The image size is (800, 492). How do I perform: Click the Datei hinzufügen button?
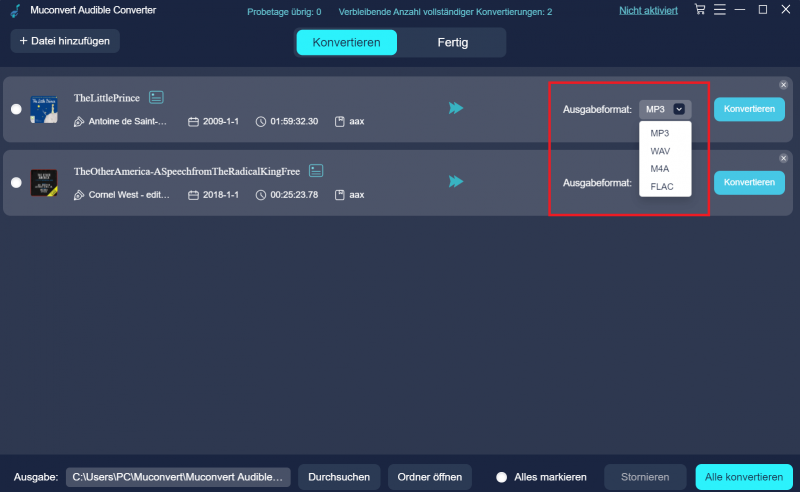pos(65,41)
